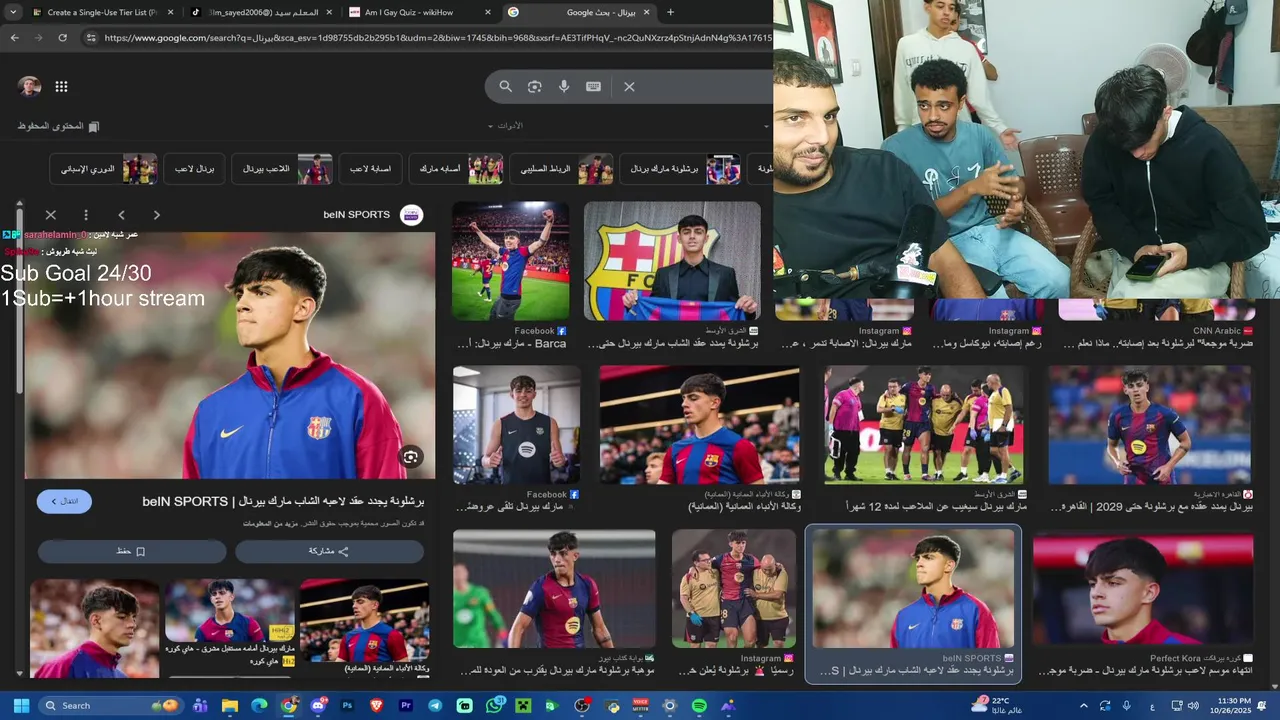
Task: Click the address bar URL field
Action: 435,38
